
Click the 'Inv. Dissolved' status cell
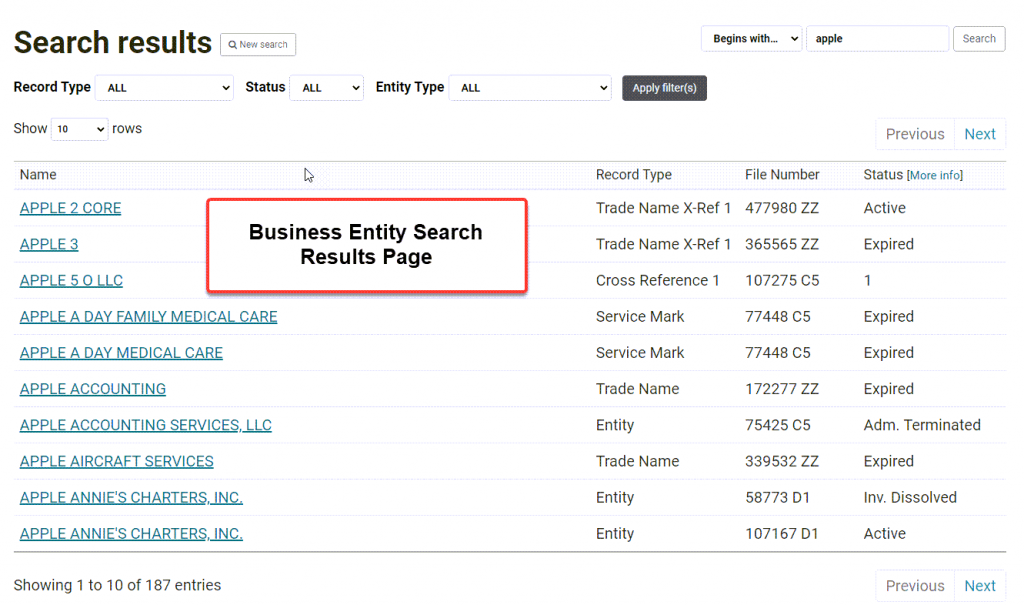pyautogui.click(x=910, y=498)
